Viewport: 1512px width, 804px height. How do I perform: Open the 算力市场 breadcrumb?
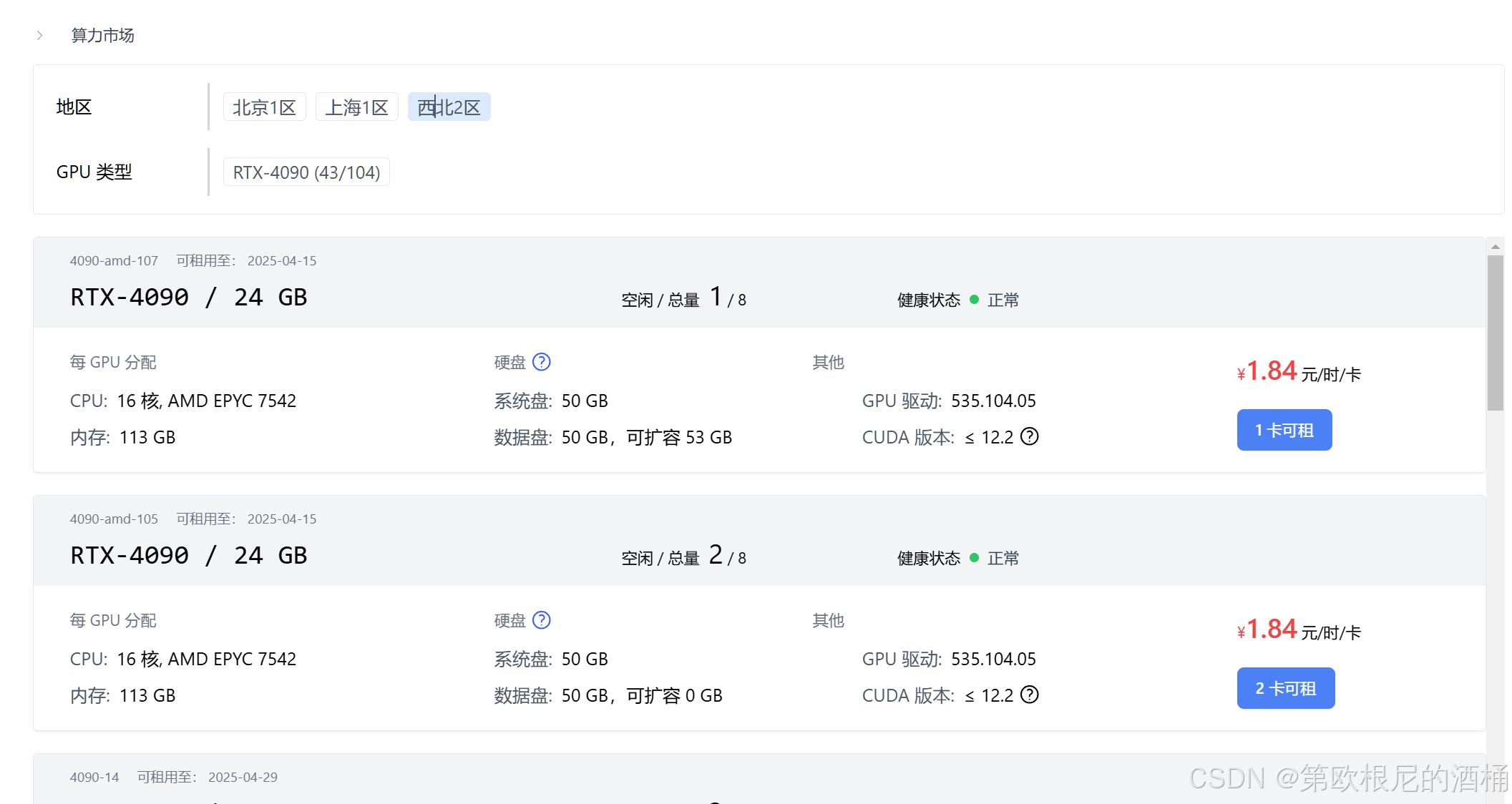pyautogui.click(x=102, y=35)
